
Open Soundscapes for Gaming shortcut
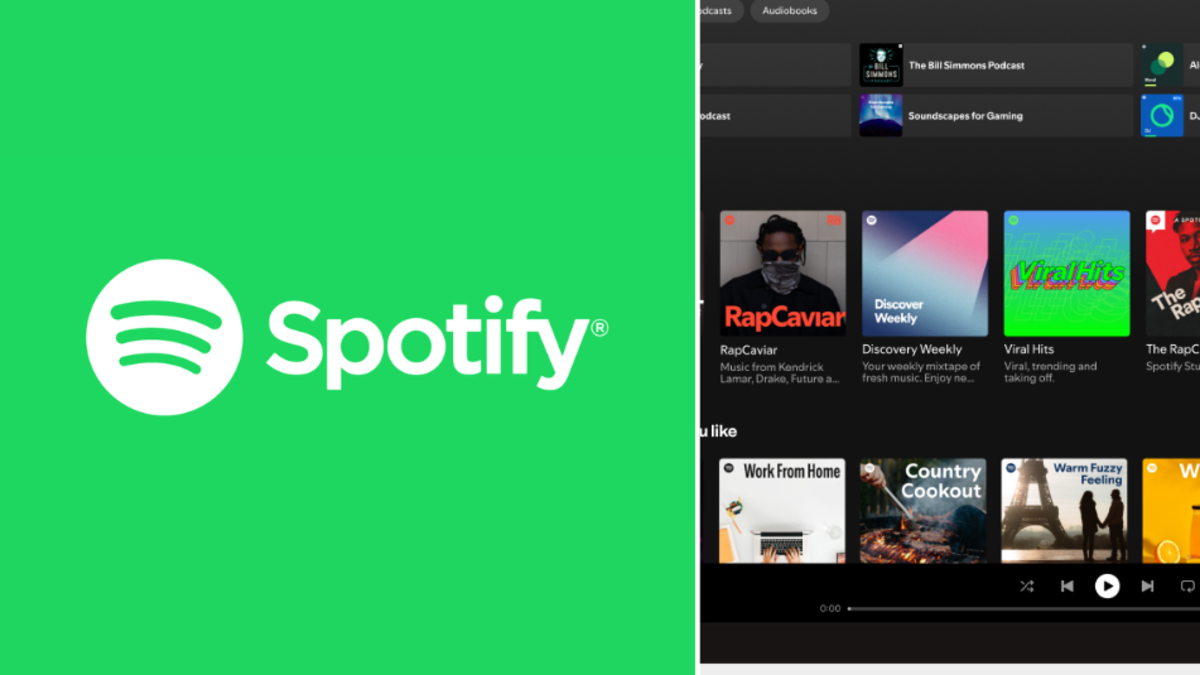pos(965,116)
